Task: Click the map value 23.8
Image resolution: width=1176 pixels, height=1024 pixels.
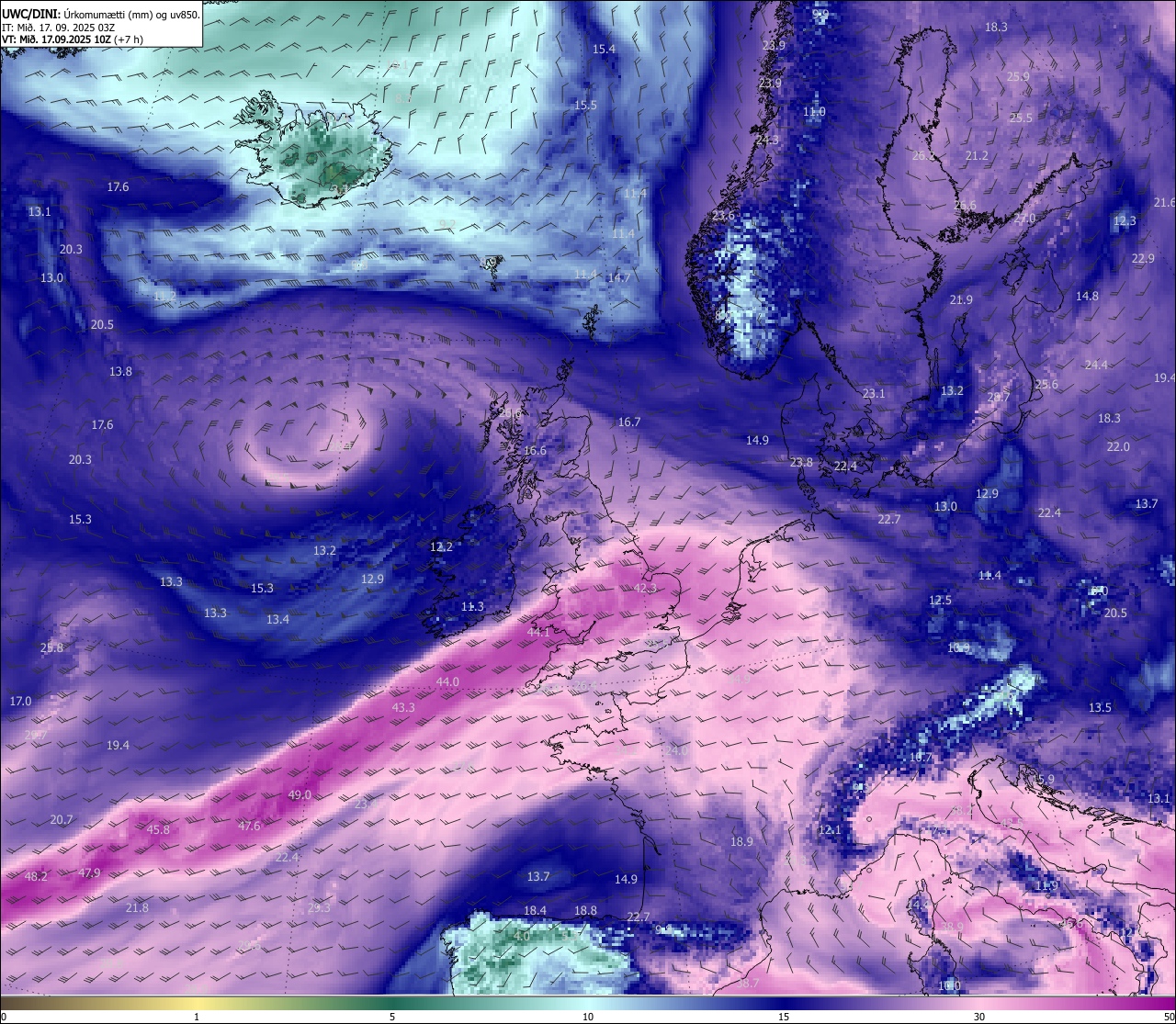Action: pos(801,462)
